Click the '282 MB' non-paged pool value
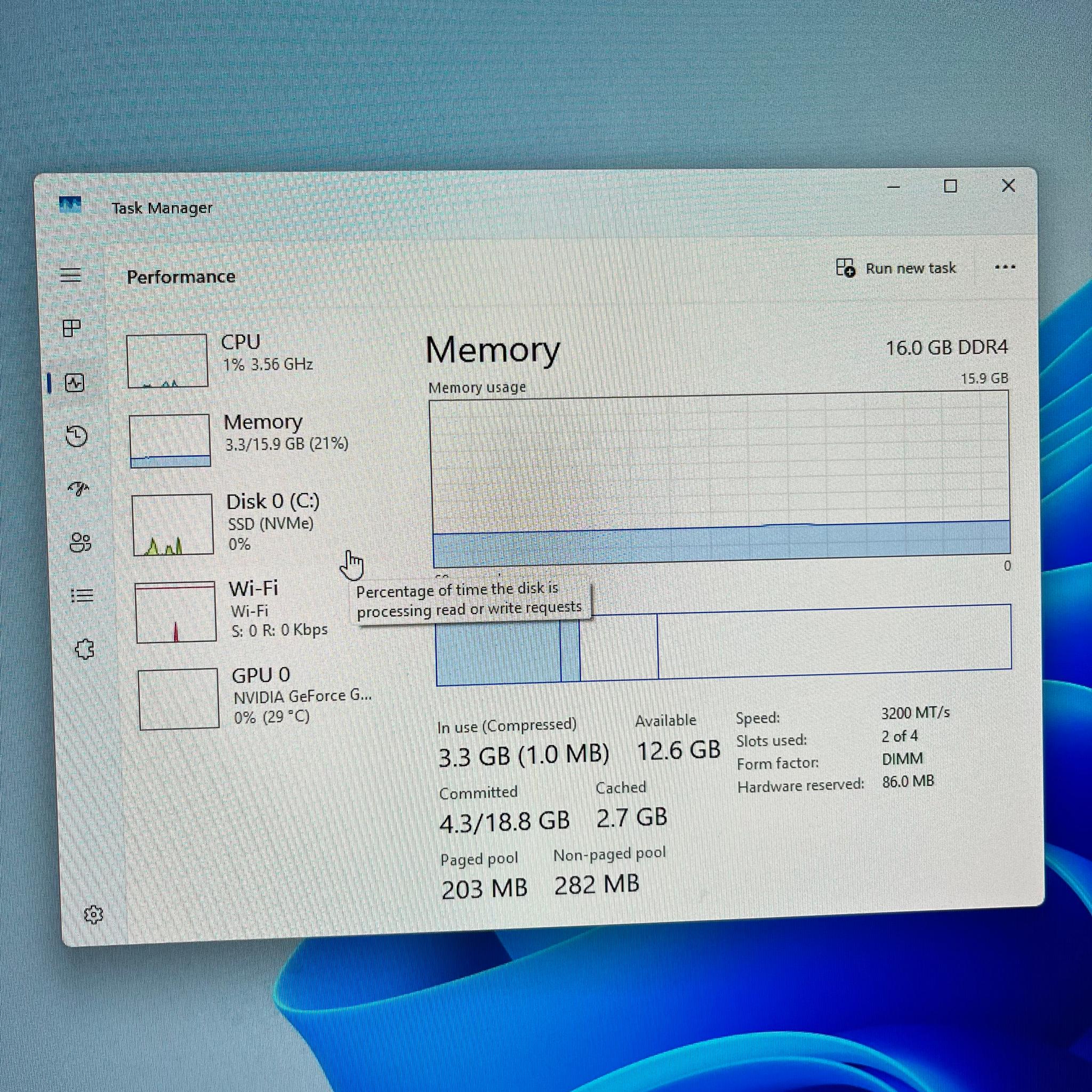Image resolution: width=1092 pixels, height=1092 pixels. (597, 885)
